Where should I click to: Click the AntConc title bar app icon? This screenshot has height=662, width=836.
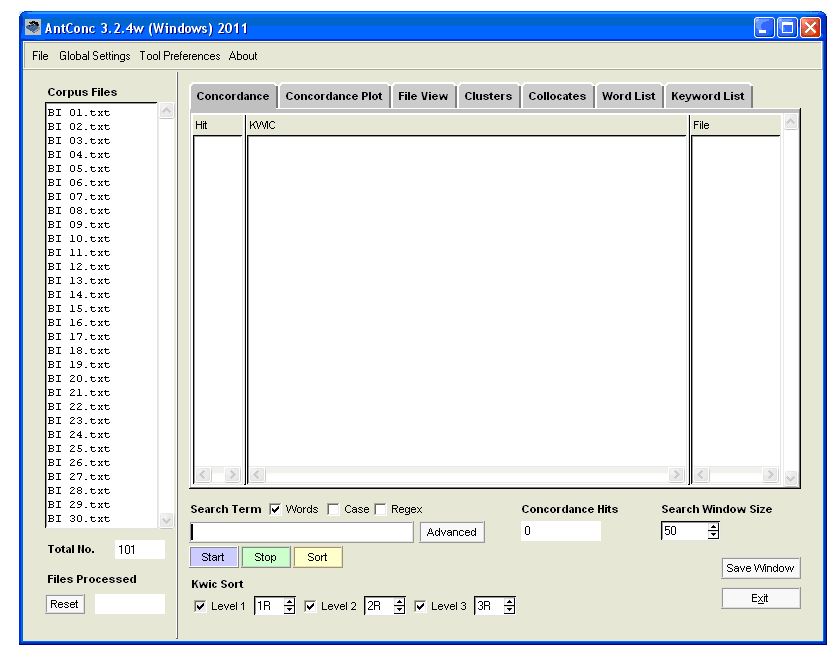[x=33, y=27]
